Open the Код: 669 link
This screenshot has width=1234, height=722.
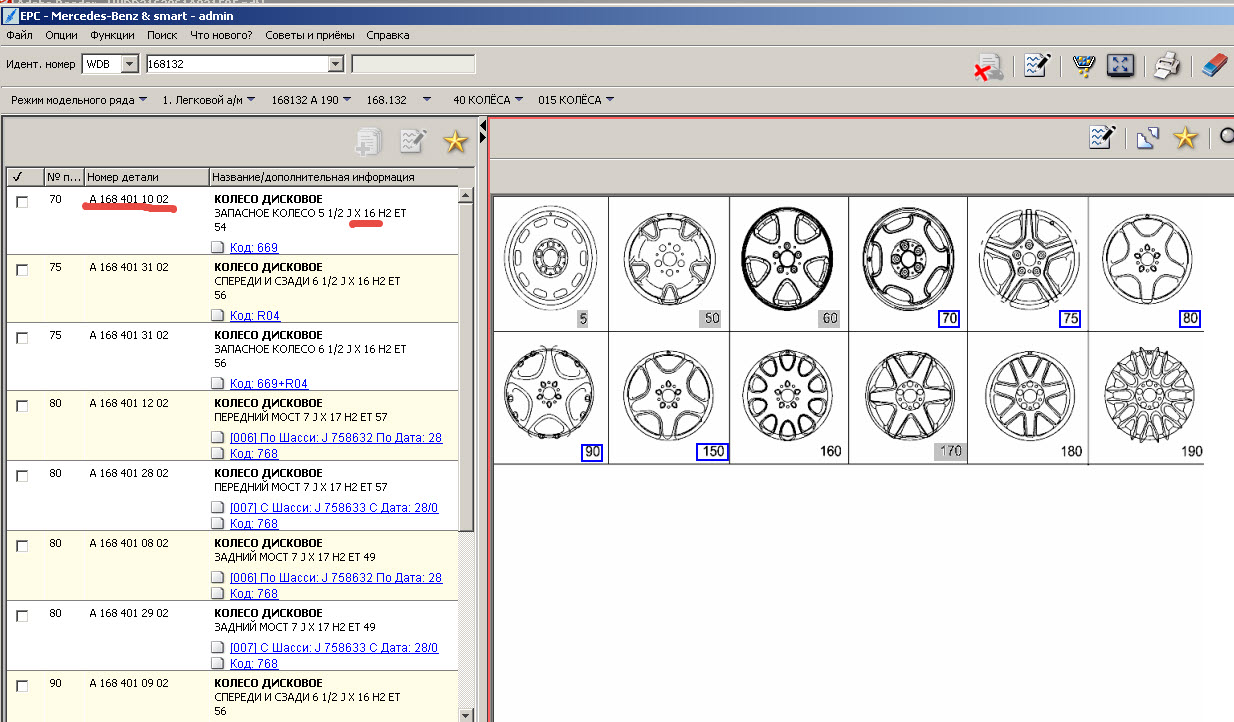pyautogui.click(x=254, y=248)
